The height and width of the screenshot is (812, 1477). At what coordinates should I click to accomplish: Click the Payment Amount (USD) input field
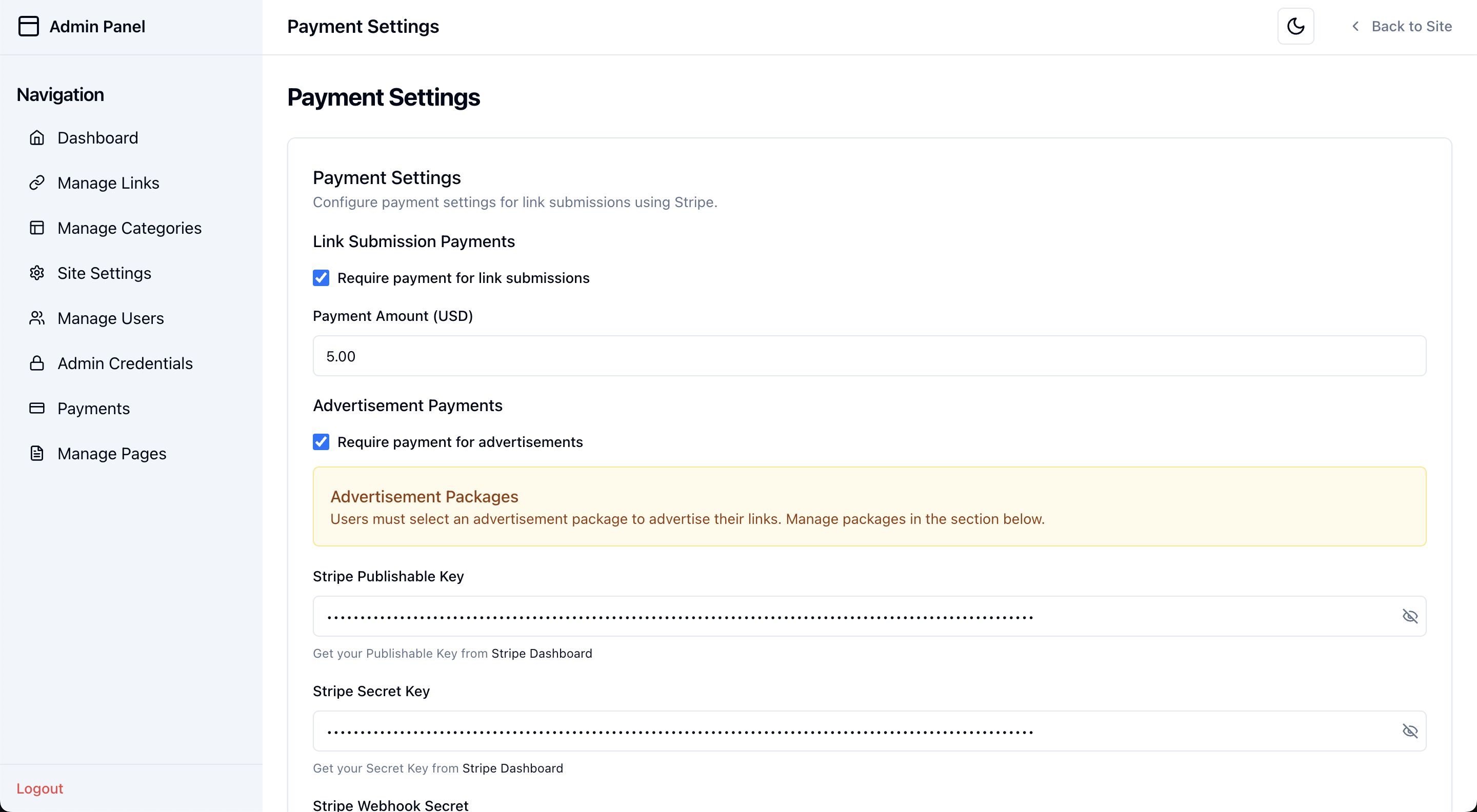pos(869,356)
